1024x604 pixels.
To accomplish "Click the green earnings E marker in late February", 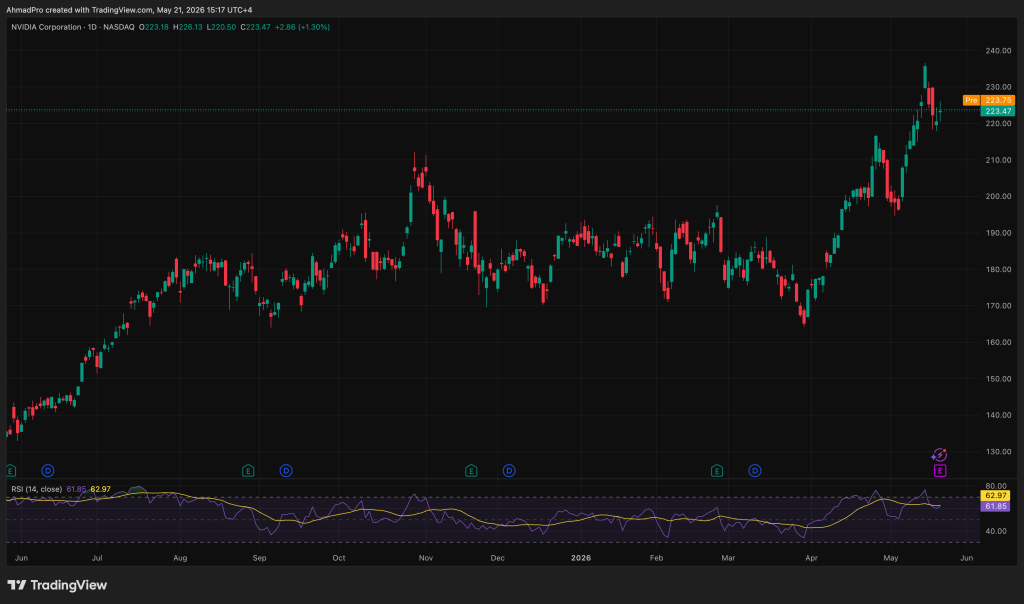I will click(716, 471).
